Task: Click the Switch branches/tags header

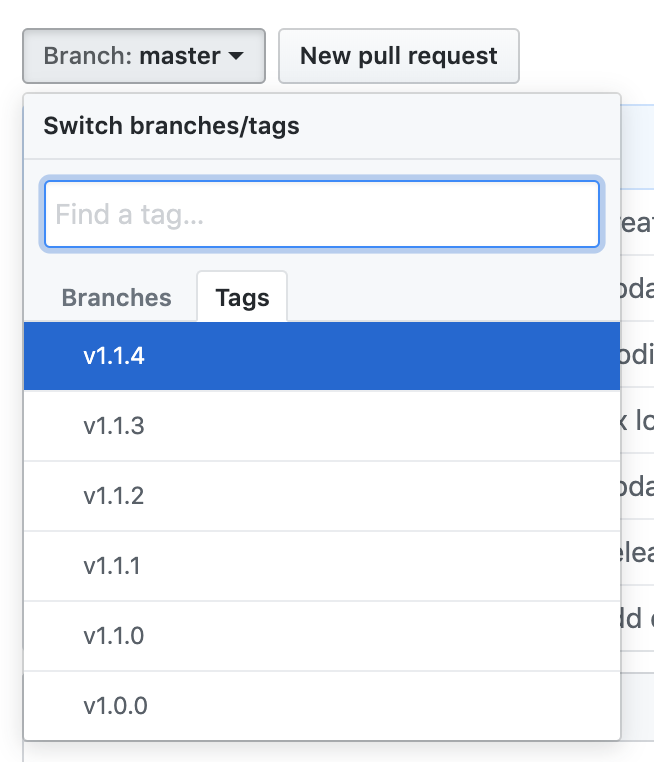Action: click(170, 126)
